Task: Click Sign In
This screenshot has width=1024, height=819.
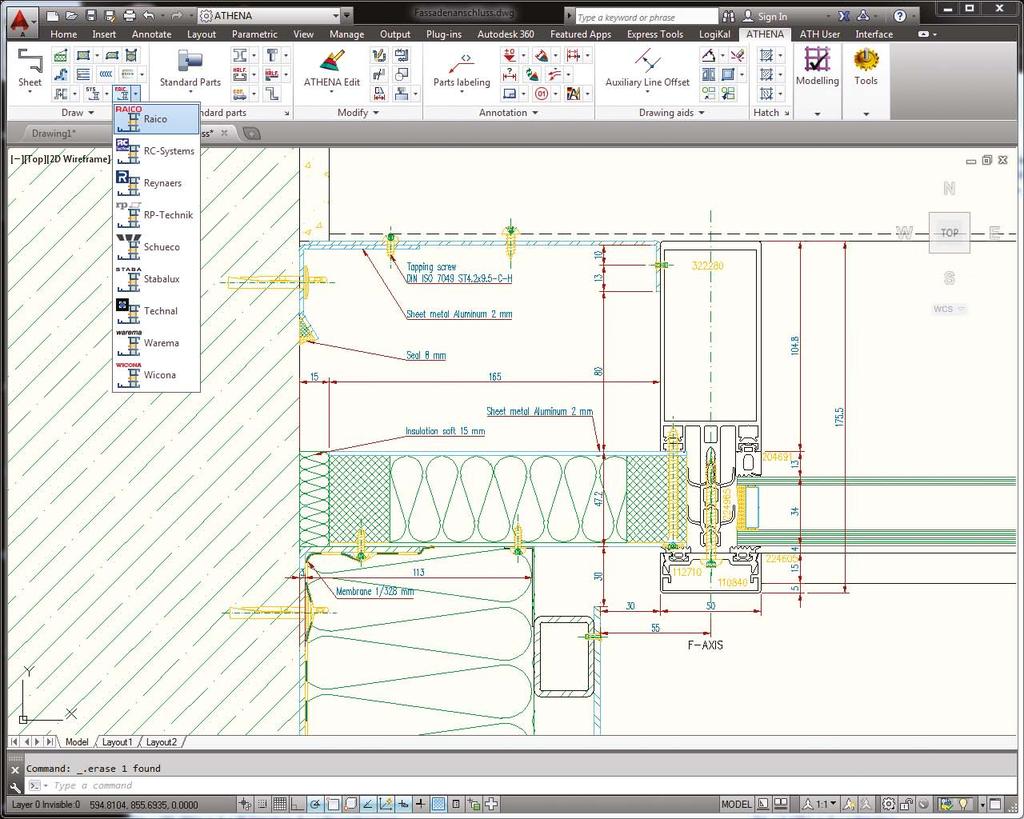Action: point(772,17)
